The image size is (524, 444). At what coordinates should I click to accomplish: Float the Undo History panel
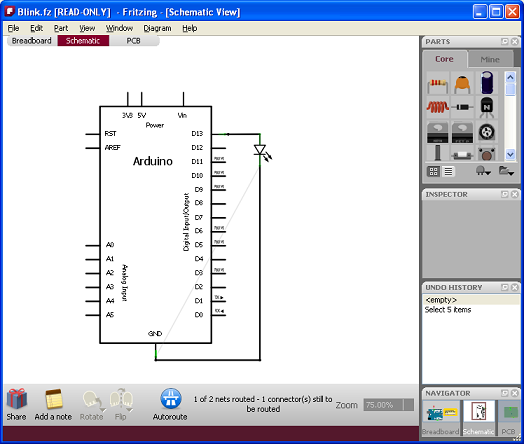(505, 287)
